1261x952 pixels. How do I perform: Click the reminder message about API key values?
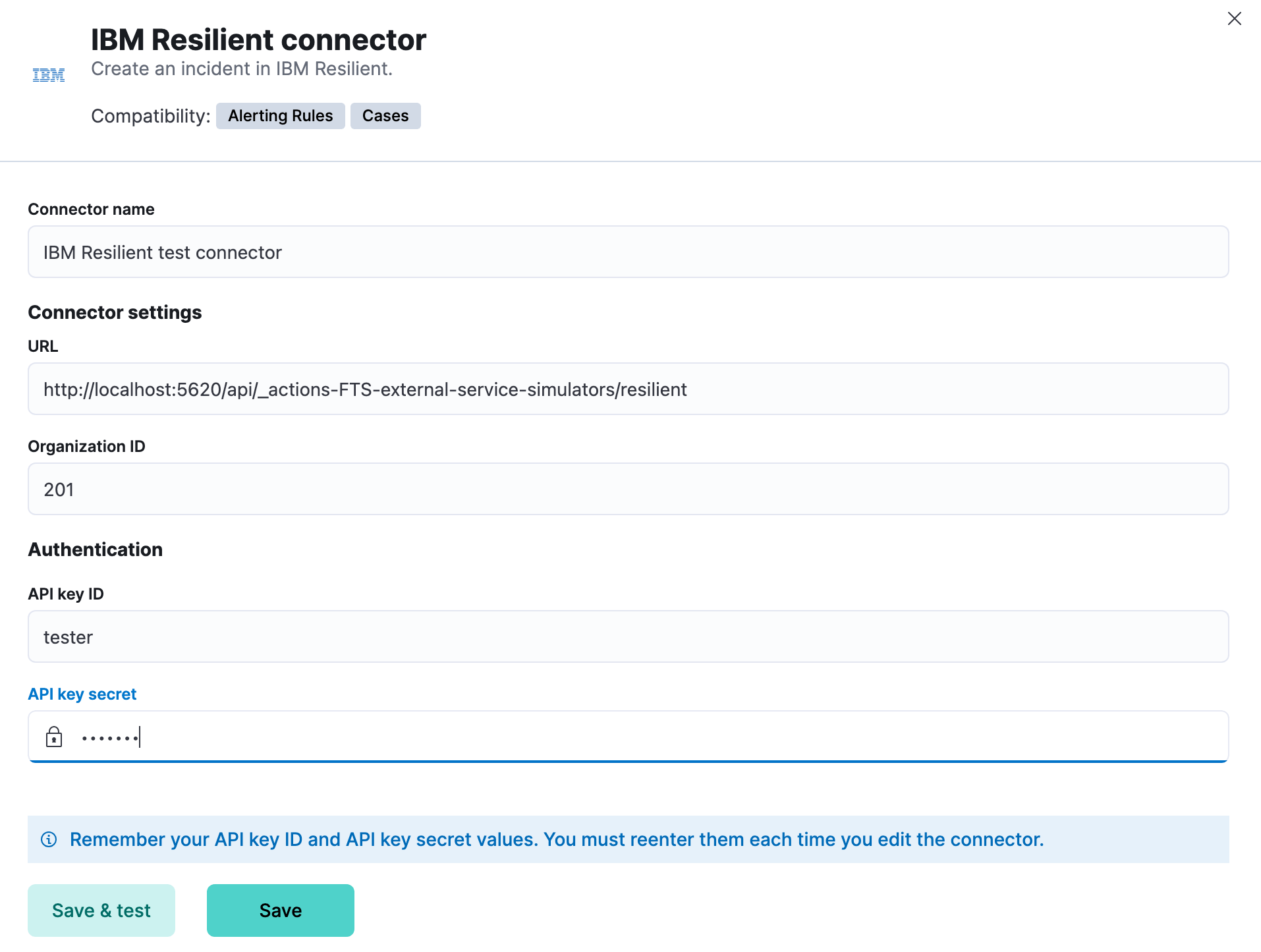coord(557,839)
